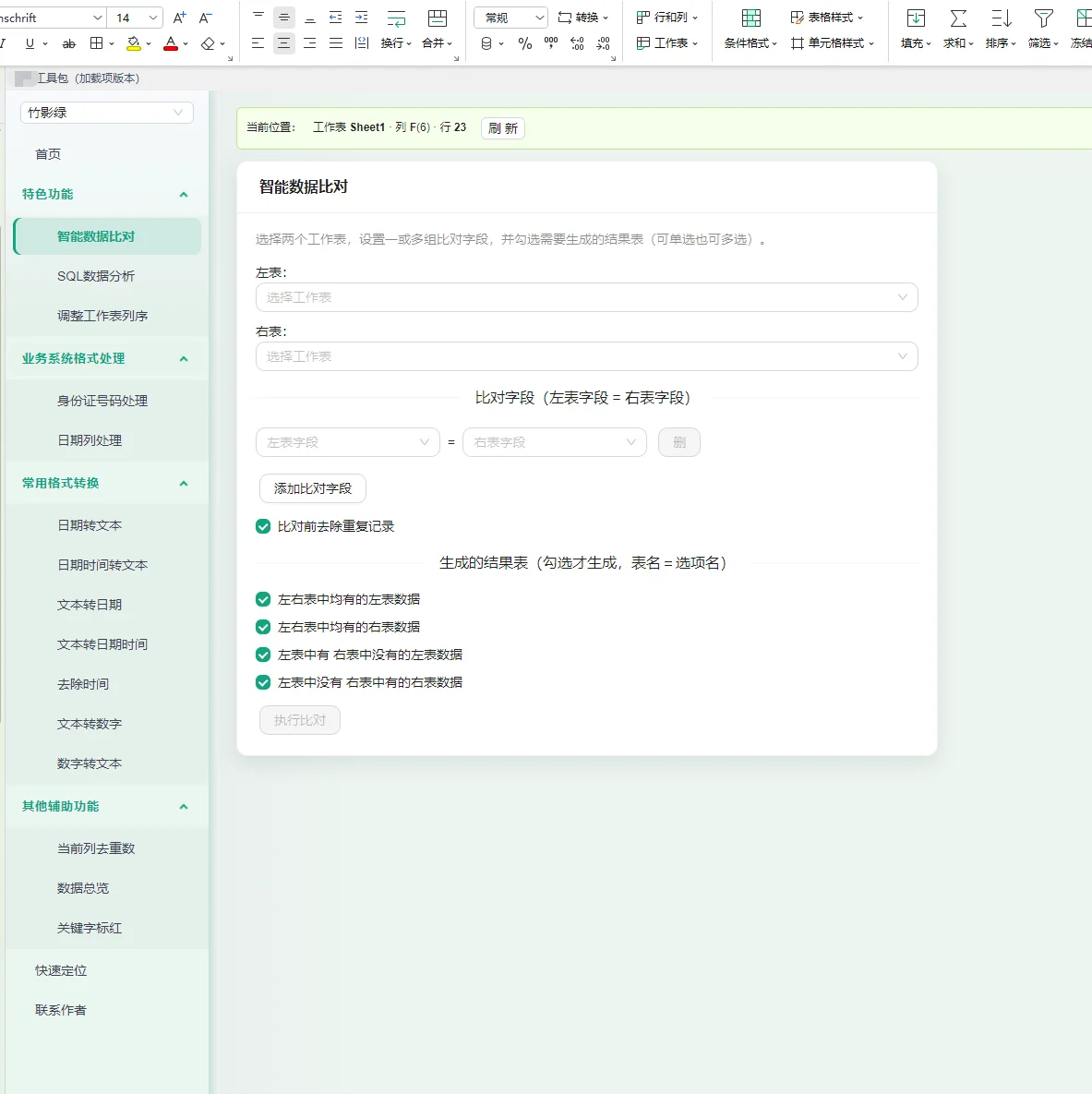1092x1094 pixels.
Task: Open the 工作表 ribbon dropdown
Action: pyautogui.click(x=667, y=43)
